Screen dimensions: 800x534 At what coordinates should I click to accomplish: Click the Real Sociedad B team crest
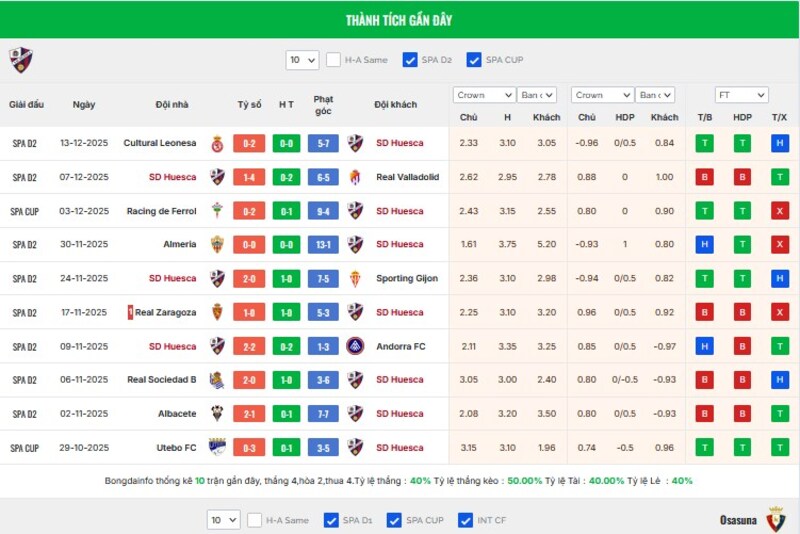[x=217, y=380]
